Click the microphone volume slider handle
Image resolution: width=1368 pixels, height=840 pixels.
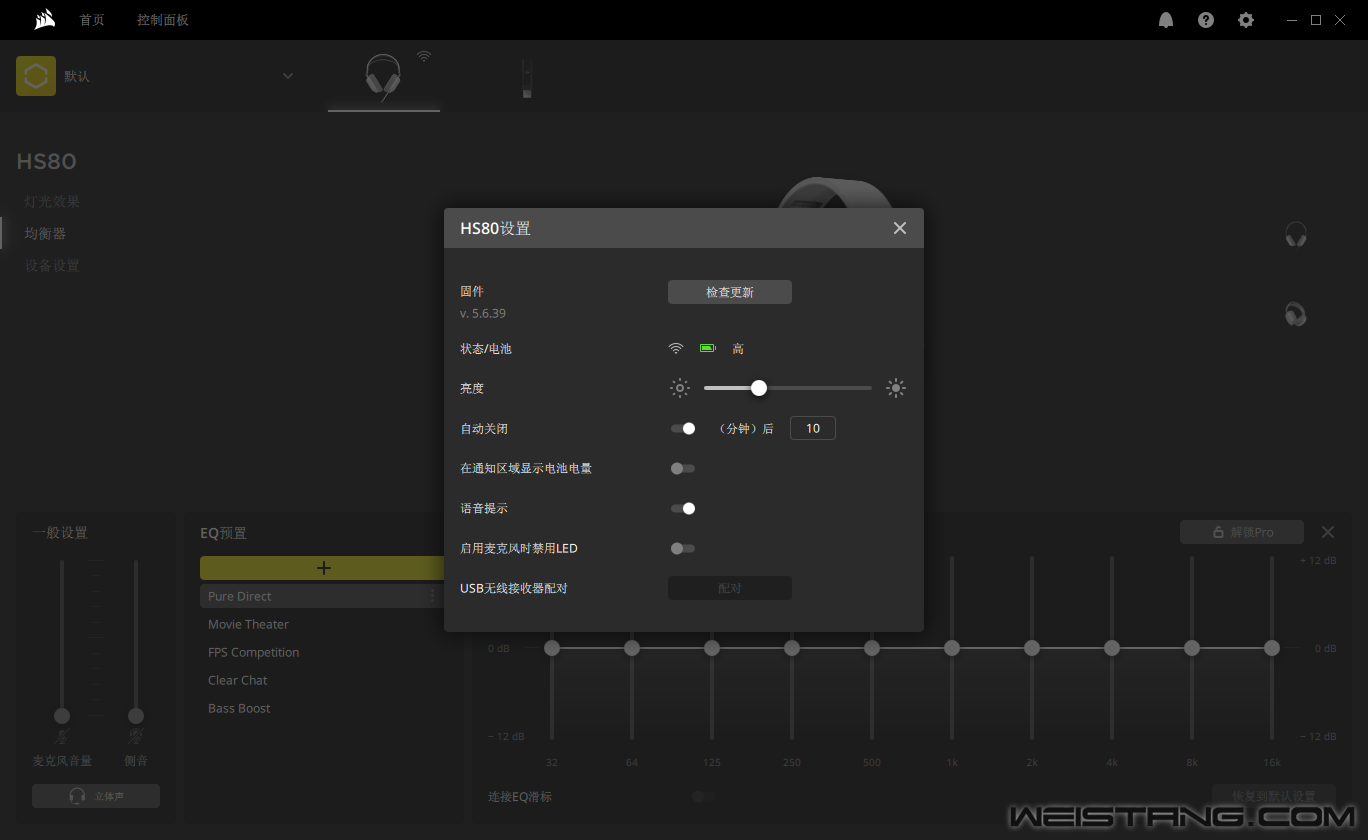point(62,716)
